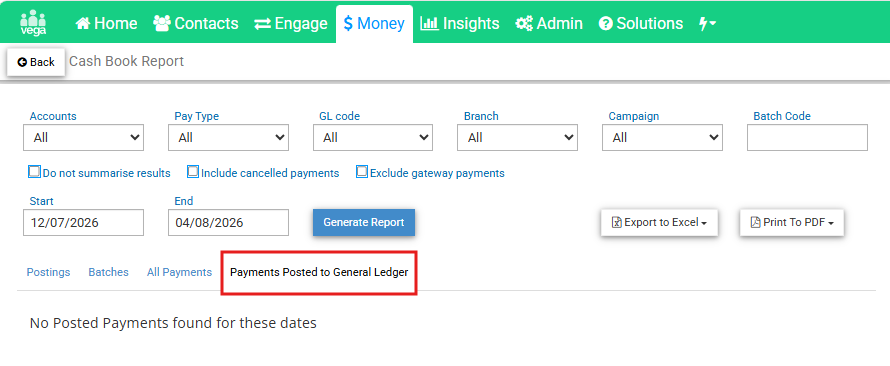The image size is (890, 366).
Task: Open the Engage menu
Action: coord(291,23)
